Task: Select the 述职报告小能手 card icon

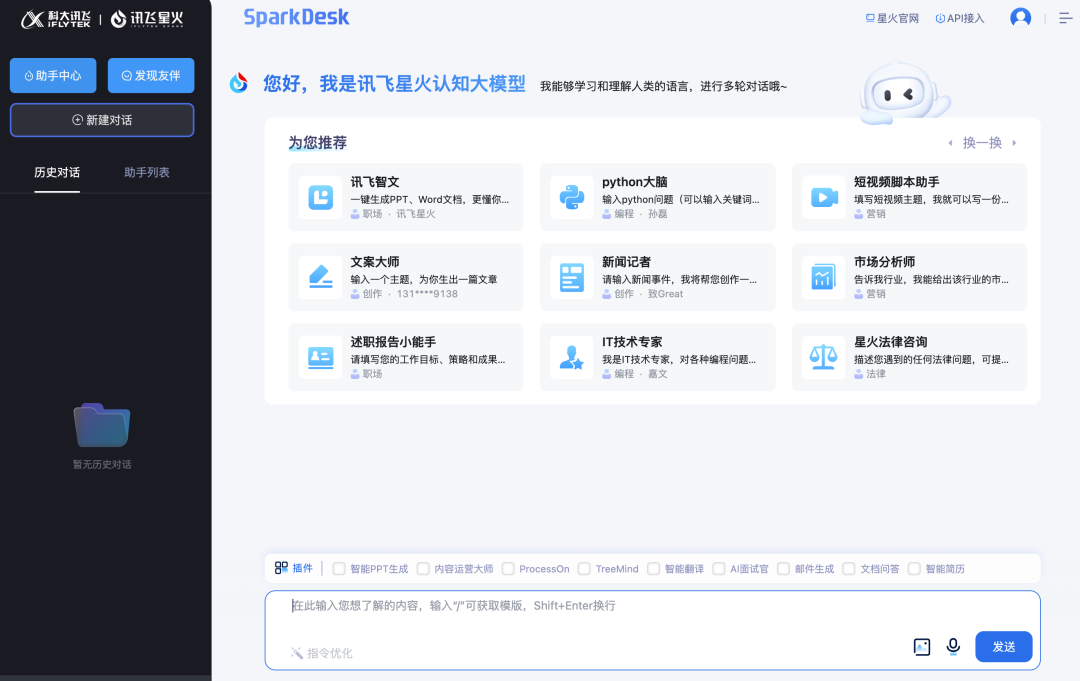Action: (320, 357)
